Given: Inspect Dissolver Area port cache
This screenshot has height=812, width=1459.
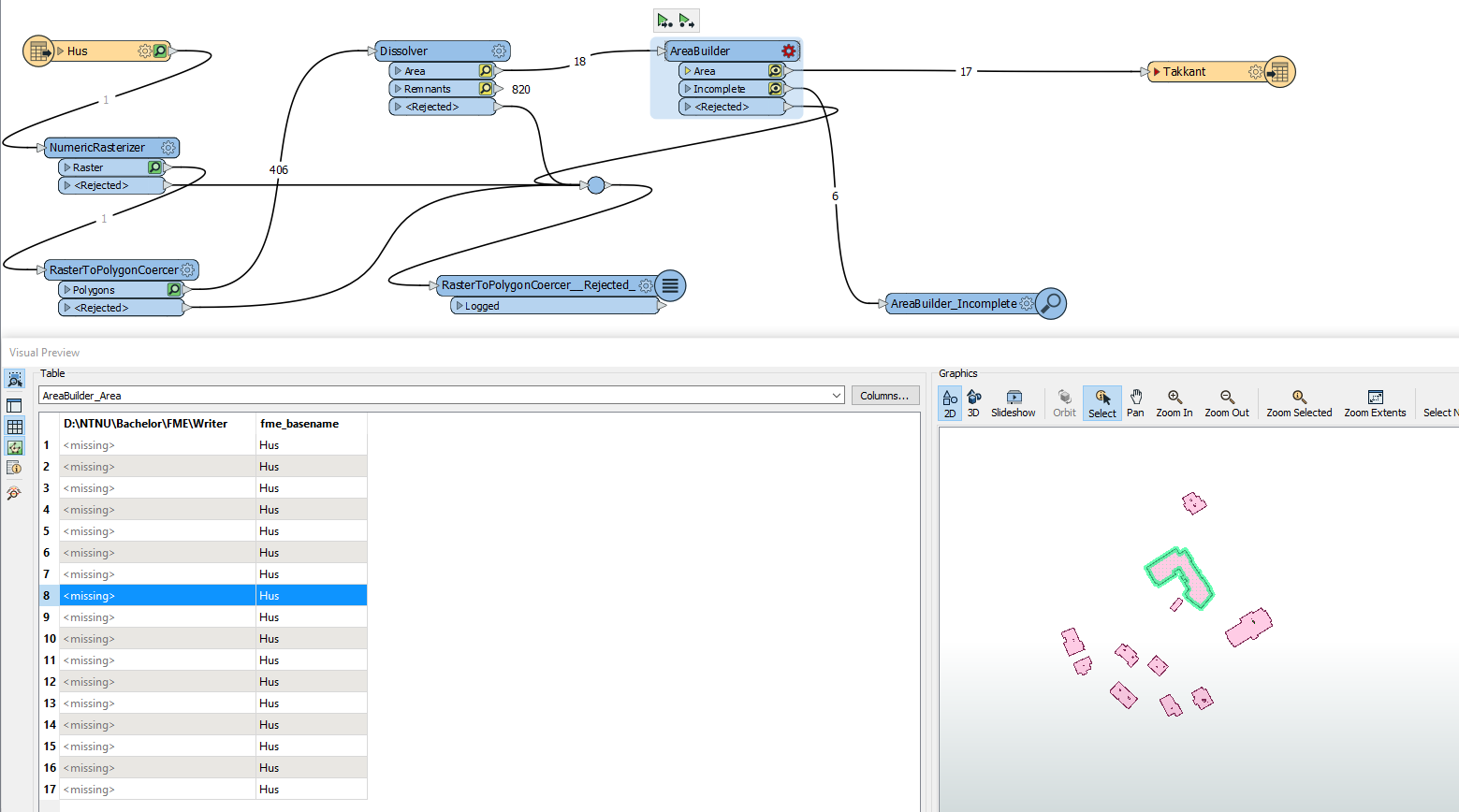Looking at the screenshot, I should 486,71.
